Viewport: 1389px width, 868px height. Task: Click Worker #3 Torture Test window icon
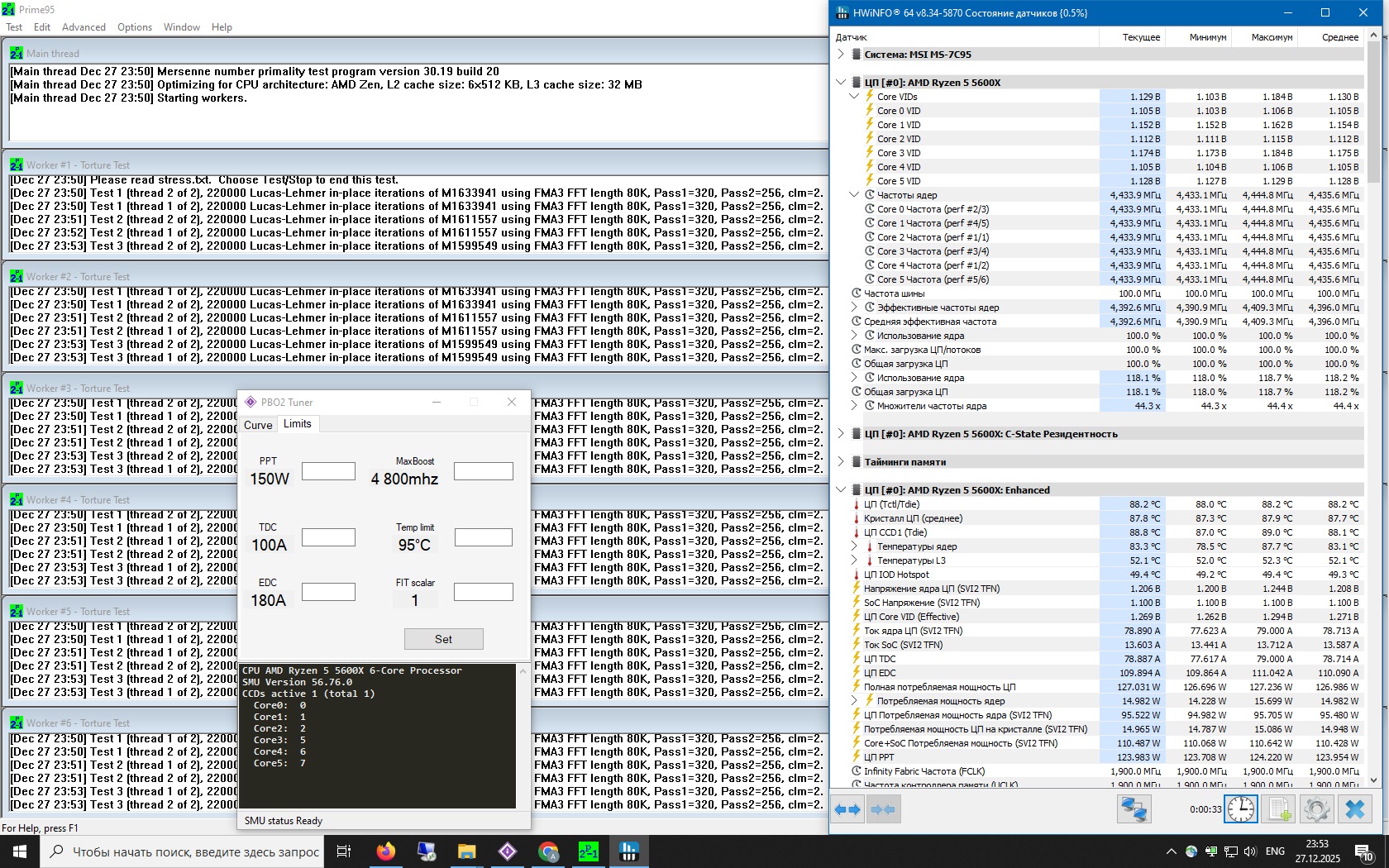[17, 388]
